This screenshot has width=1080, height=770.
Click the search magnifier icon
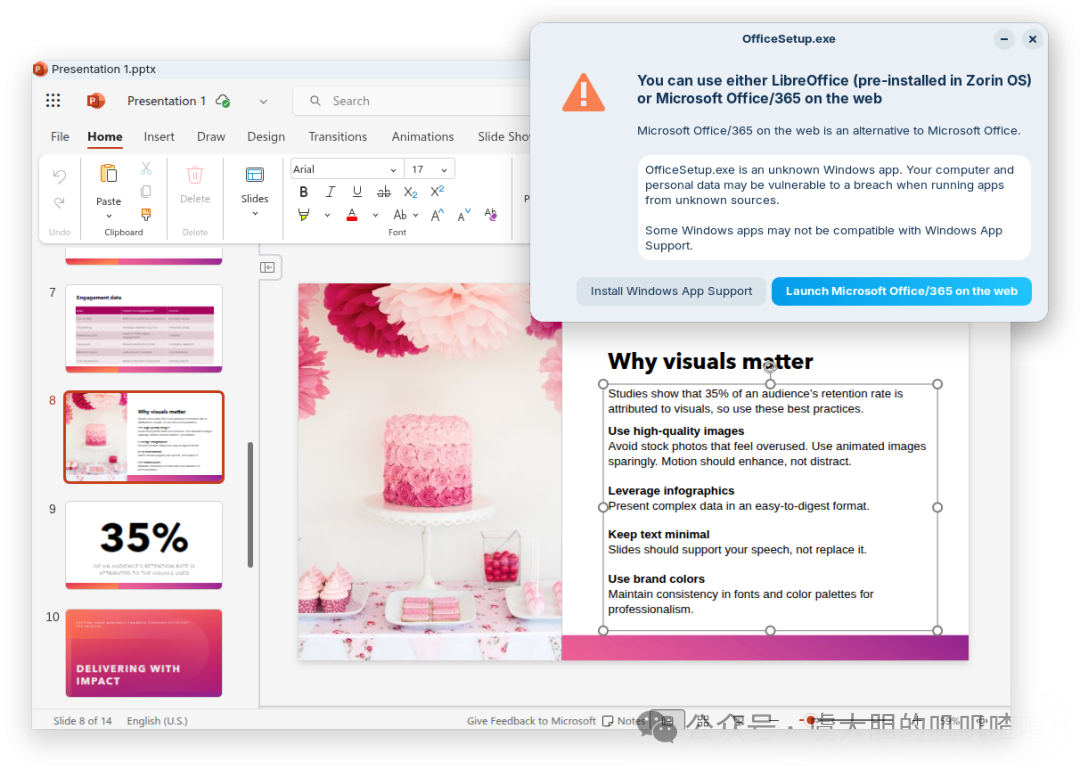[315, 101]
